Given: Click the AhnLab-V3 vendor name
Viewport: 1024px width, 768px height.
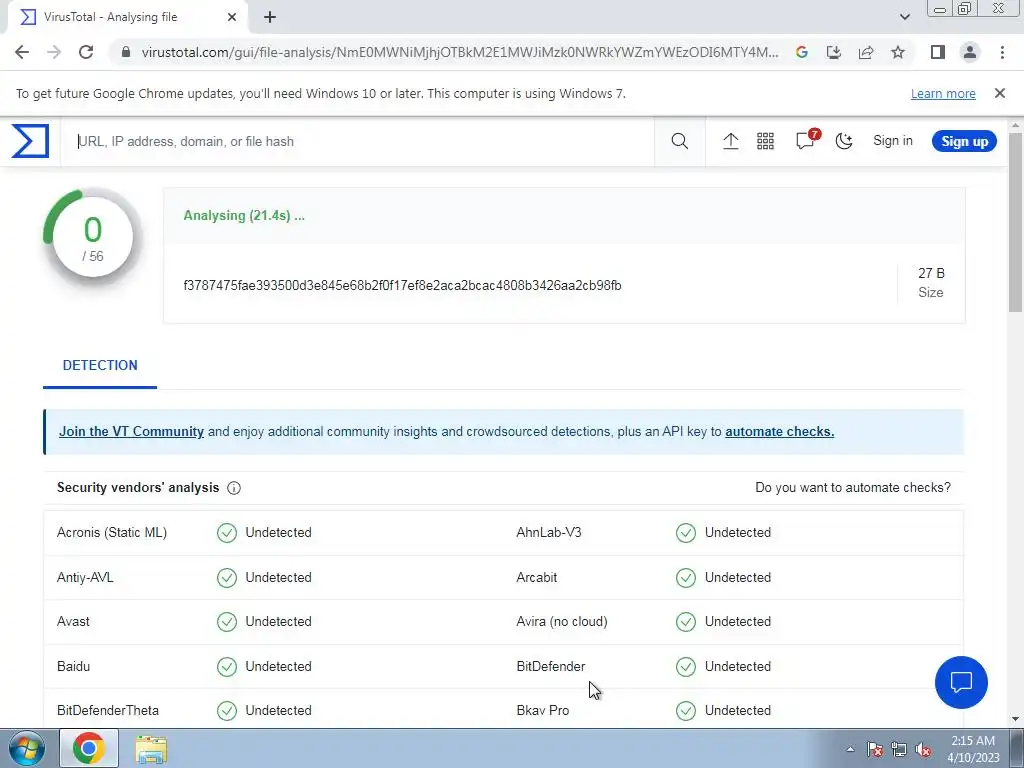Looking at the screenshot, I should tap(549, 533).
